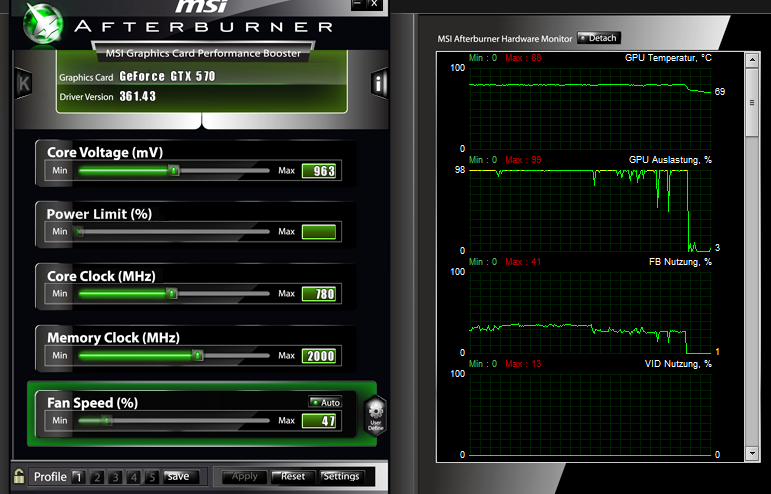Click the driver version 361.43 text
The width and height of the screenshot is (771, 494).
tap(138, 96)
